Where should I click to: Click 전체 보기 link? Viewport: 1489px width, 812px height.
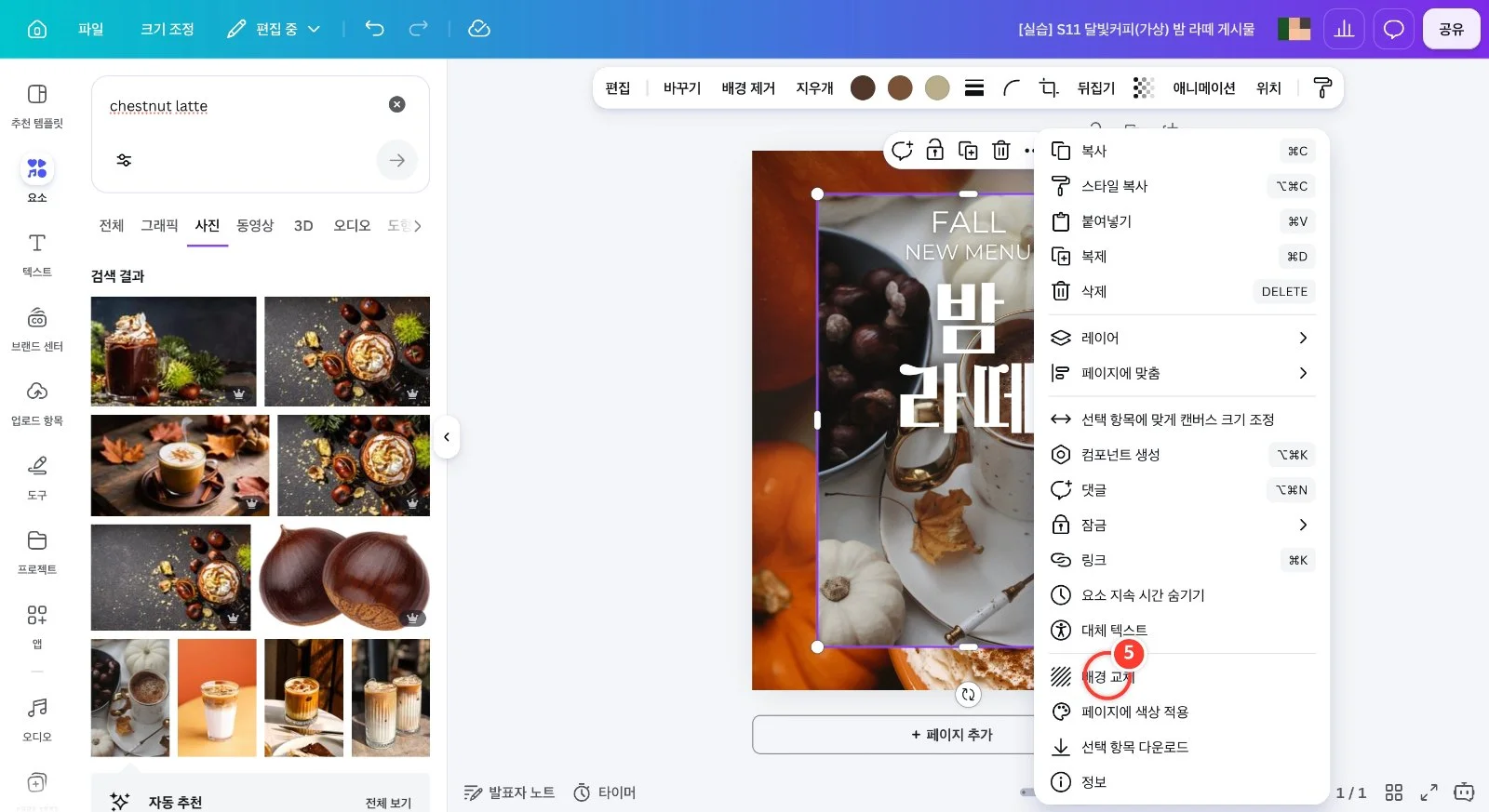pyautogui.click(x=388, y=803)
